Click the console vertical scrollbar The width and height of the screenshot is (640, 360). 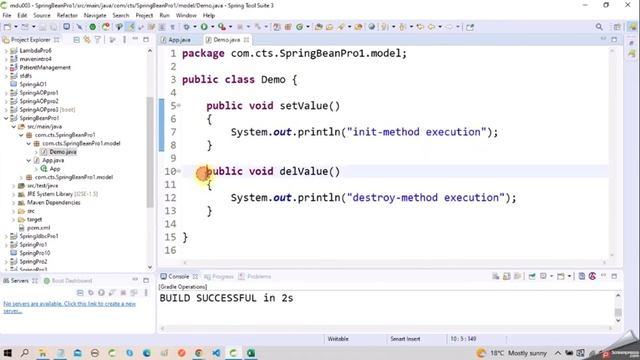pos(618,311)
